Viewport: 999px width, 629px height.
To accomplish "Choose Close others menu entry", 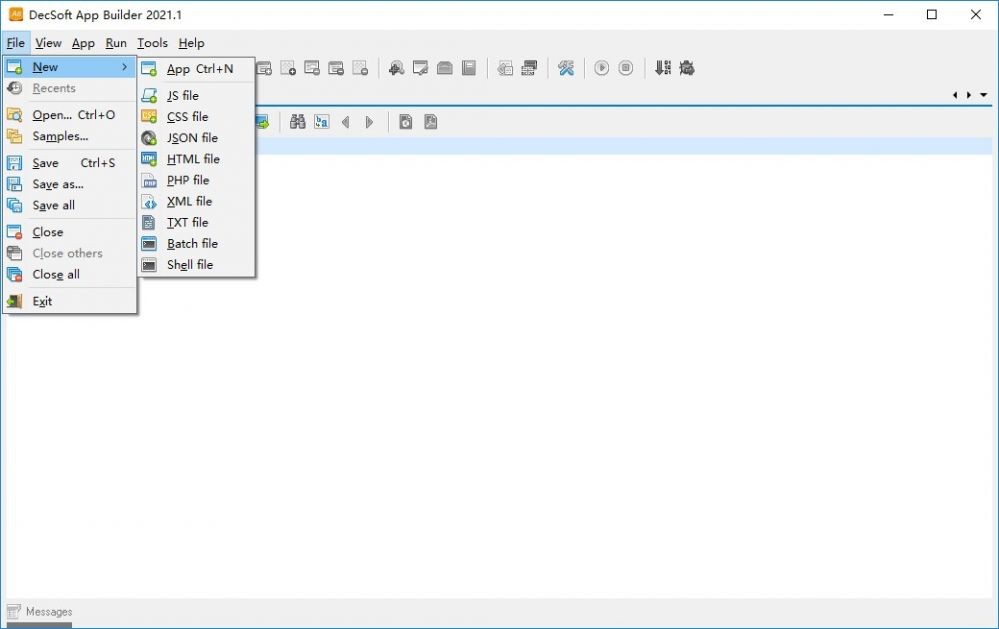I will (x=70, y=253).
